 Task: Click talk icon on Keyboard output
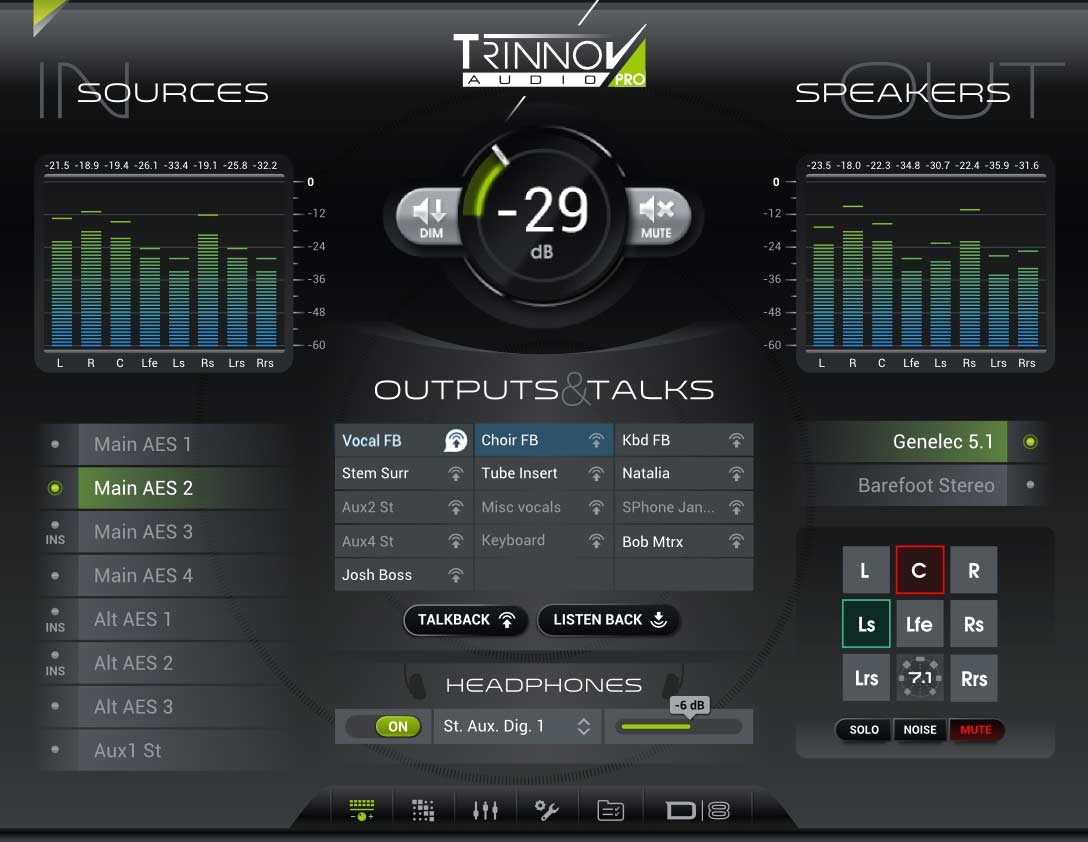pyautogui.click(x=596, y=541)
